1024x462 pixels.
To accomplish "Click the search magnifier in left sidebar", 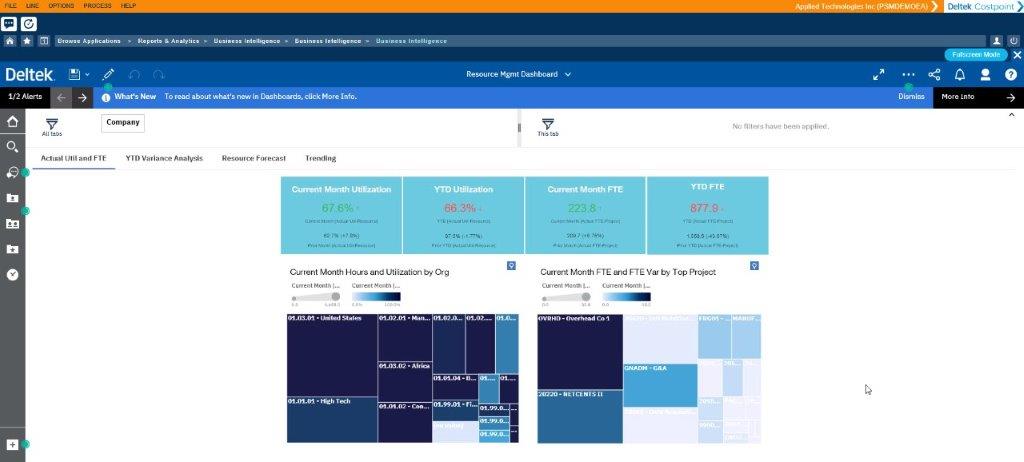I will (13, 146).
